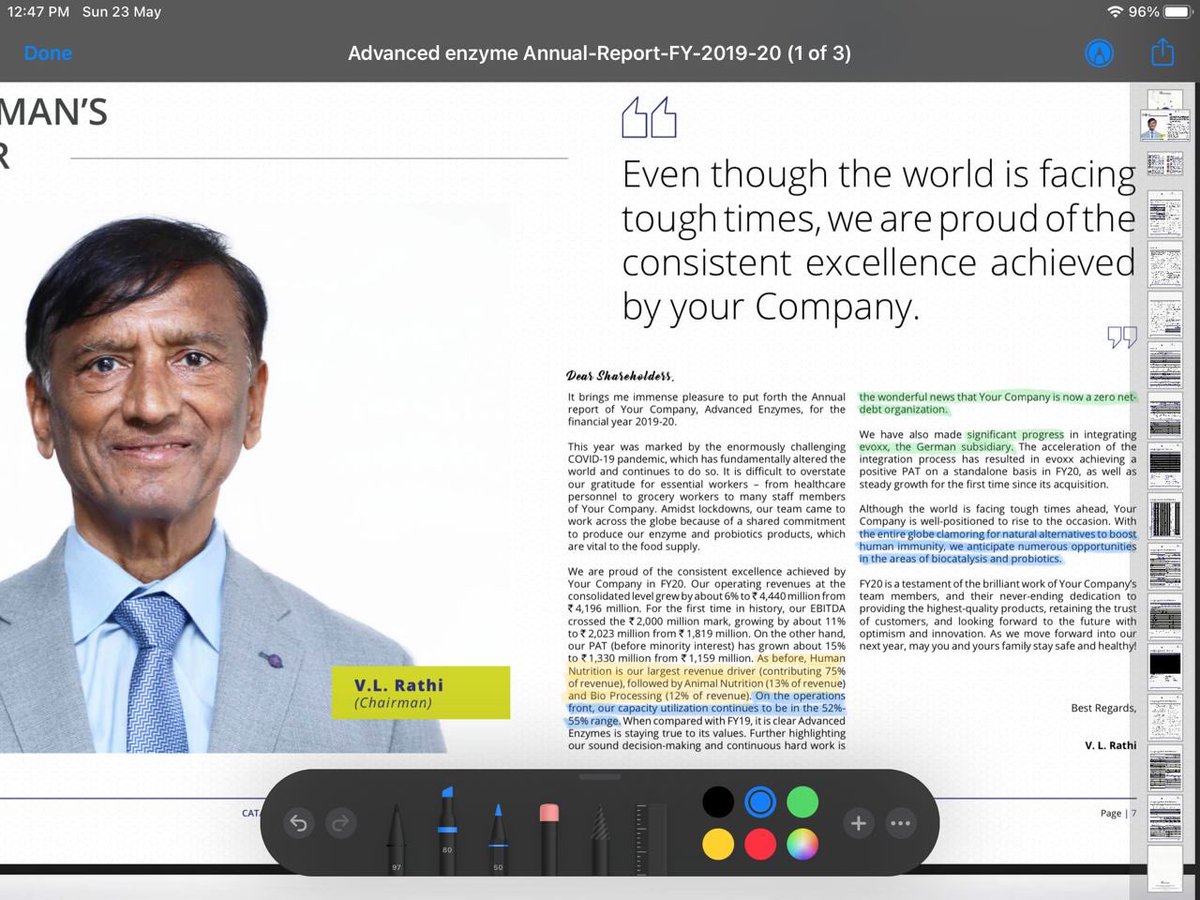Choose the yellow color swatch
Viewport: 1200px width, 900px height.
point(718,844)
